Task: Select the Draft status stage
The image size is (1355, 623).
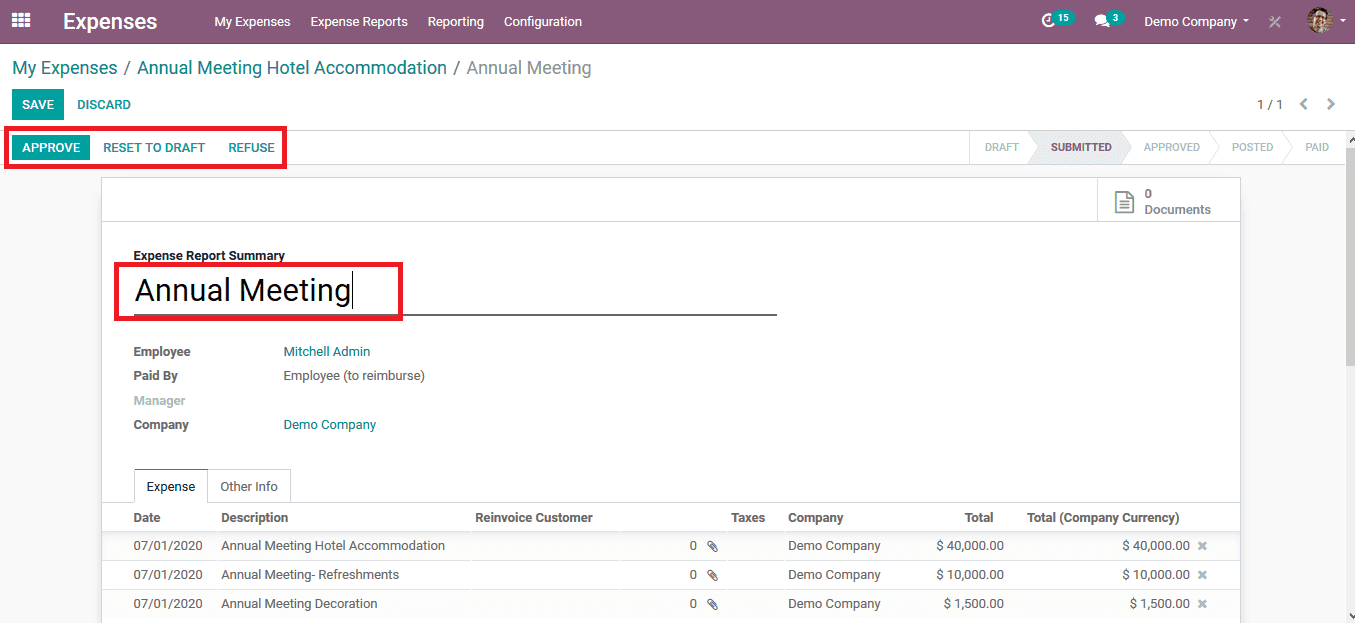Action: point(1001,147)
